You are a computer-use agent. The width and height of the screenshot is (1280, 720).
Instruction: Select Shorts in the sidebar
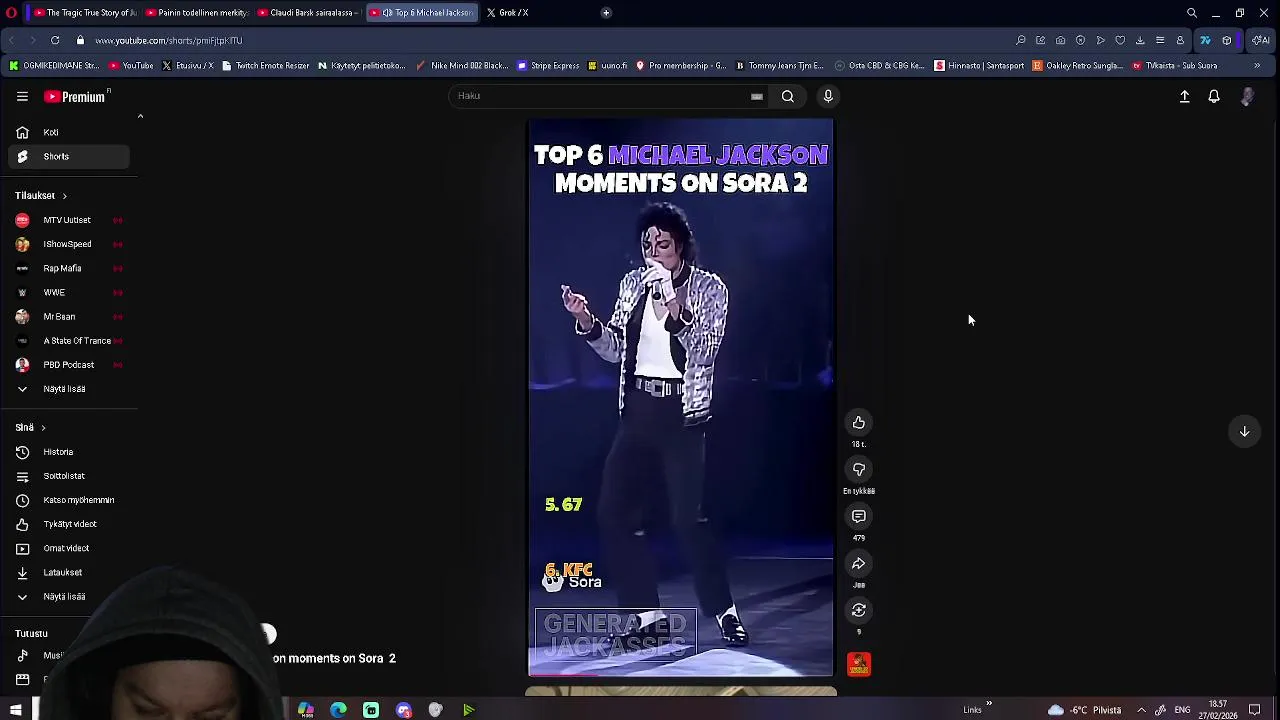(x=69, y=156)
